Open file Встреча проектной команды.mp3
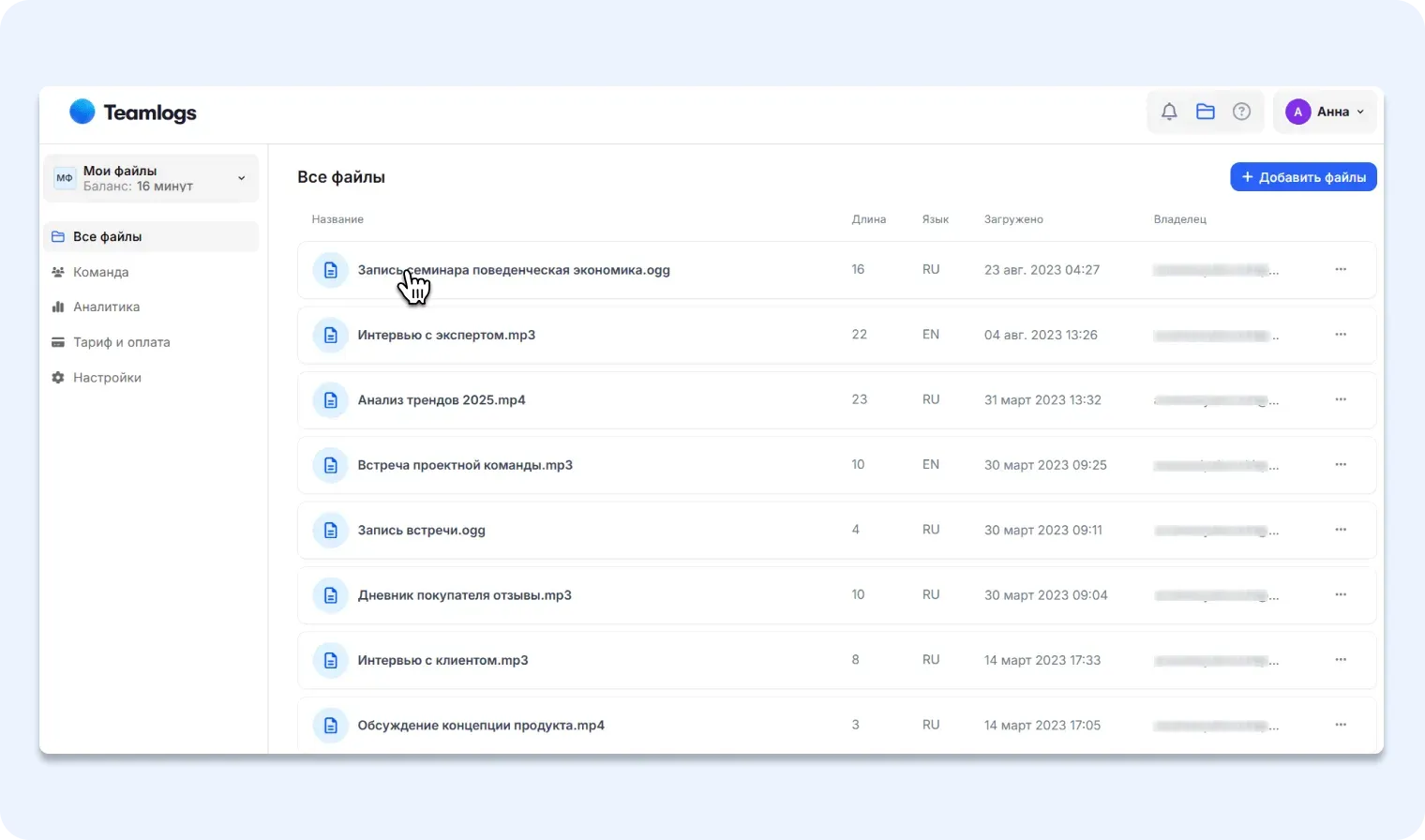This screenshot has height=840, width=1425. pyautogui.click(x=465, y=465)
